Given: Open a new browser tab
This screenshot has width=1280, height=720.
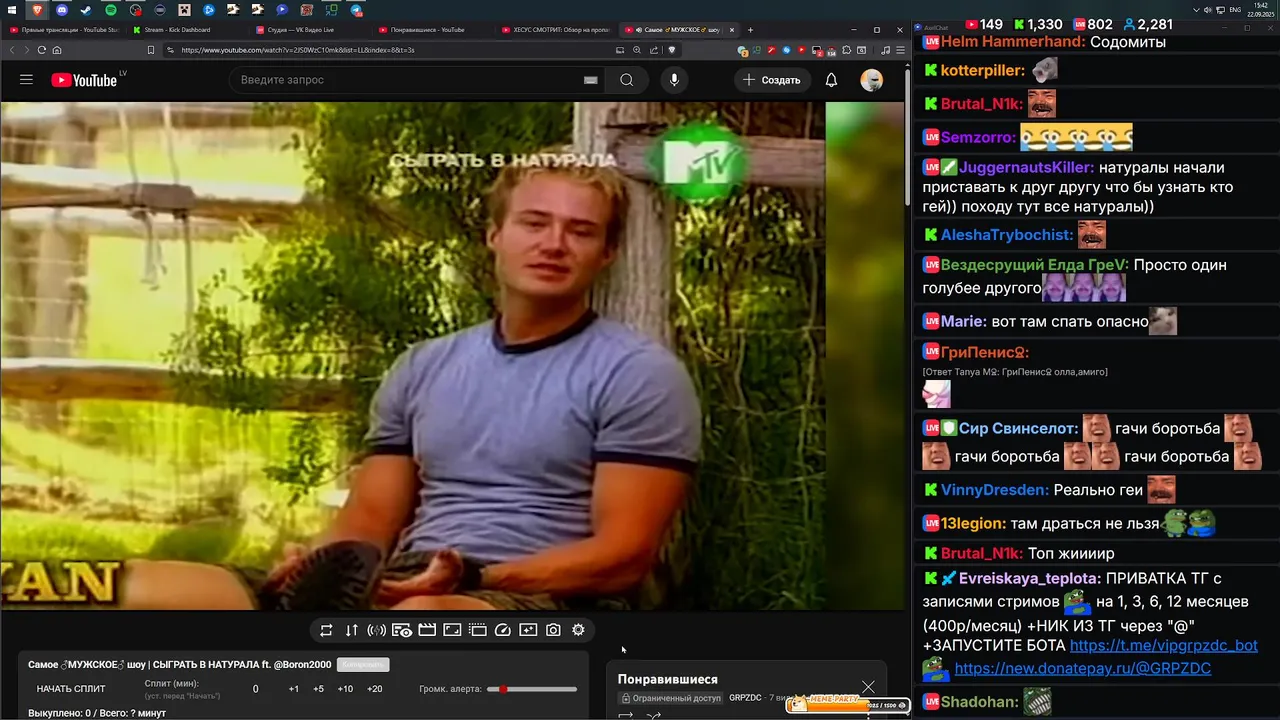Looking at the screenshot, I should [x=750, y=30].
